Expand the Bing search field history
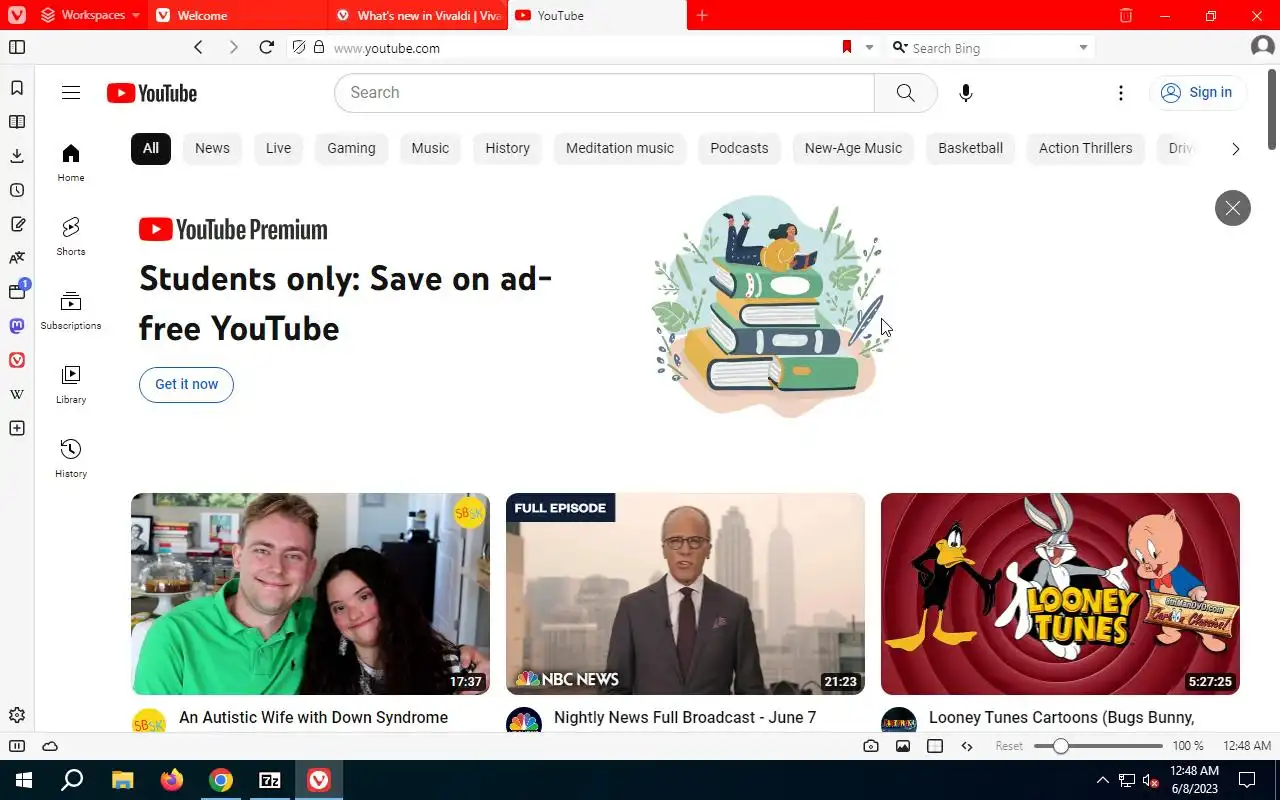The width and height of the screenshot is (1280, 800). point(1083,47)
